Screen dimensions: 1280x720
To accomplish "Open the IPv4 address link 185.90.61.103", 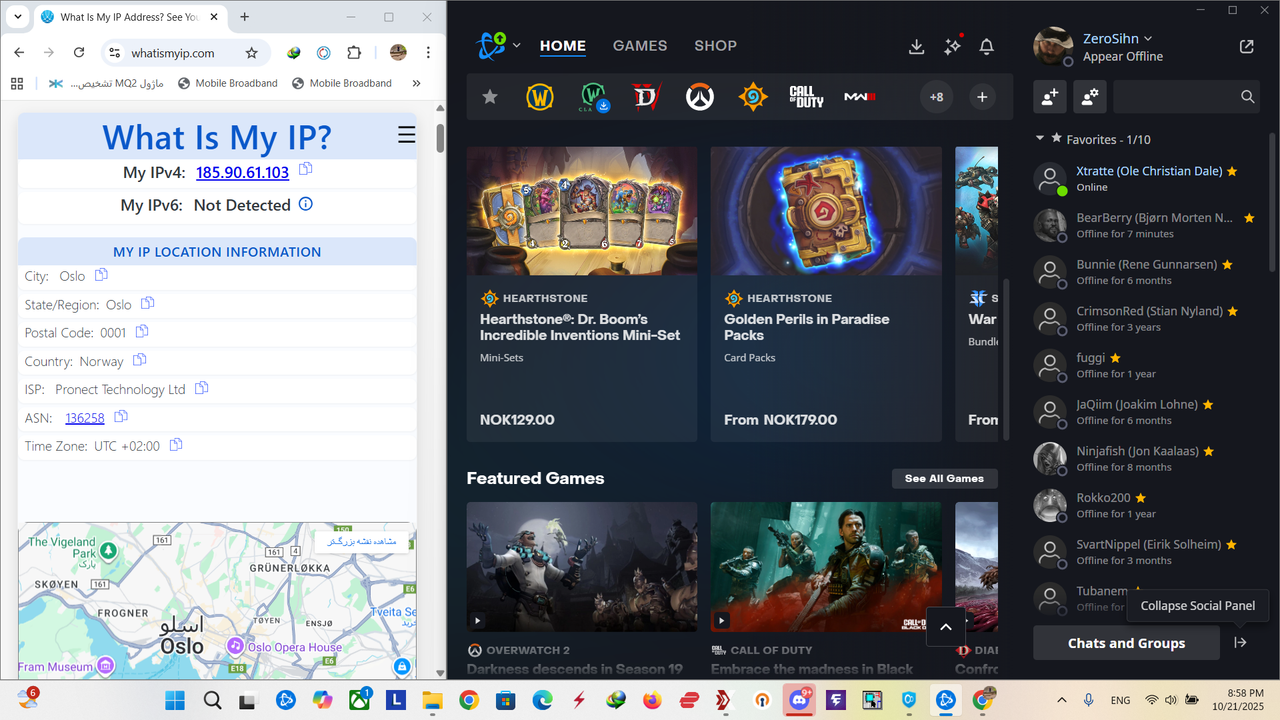I will (x=242, y=172).
